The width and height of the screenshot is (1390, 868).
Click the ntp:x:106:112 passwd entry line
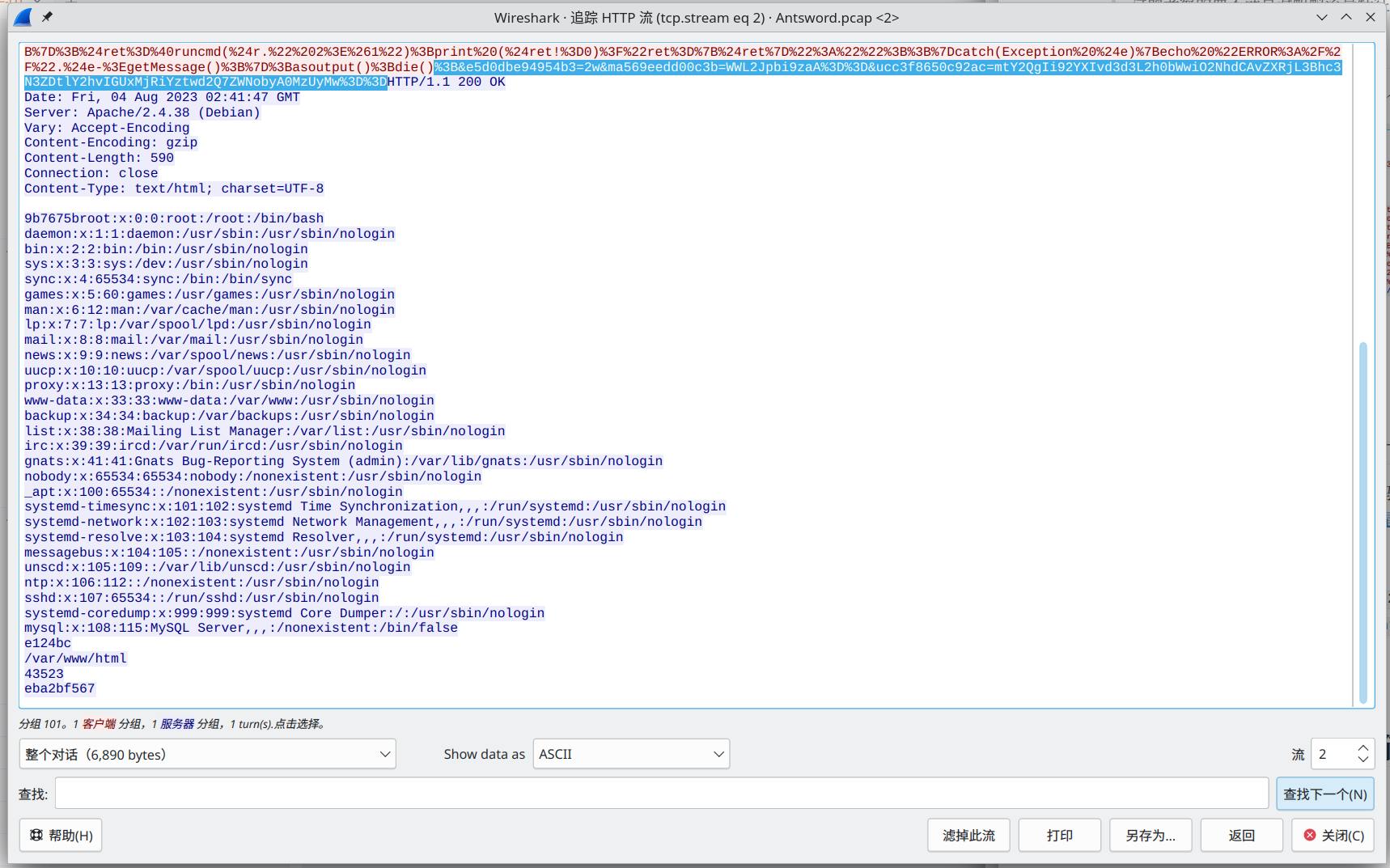[201, 582]
